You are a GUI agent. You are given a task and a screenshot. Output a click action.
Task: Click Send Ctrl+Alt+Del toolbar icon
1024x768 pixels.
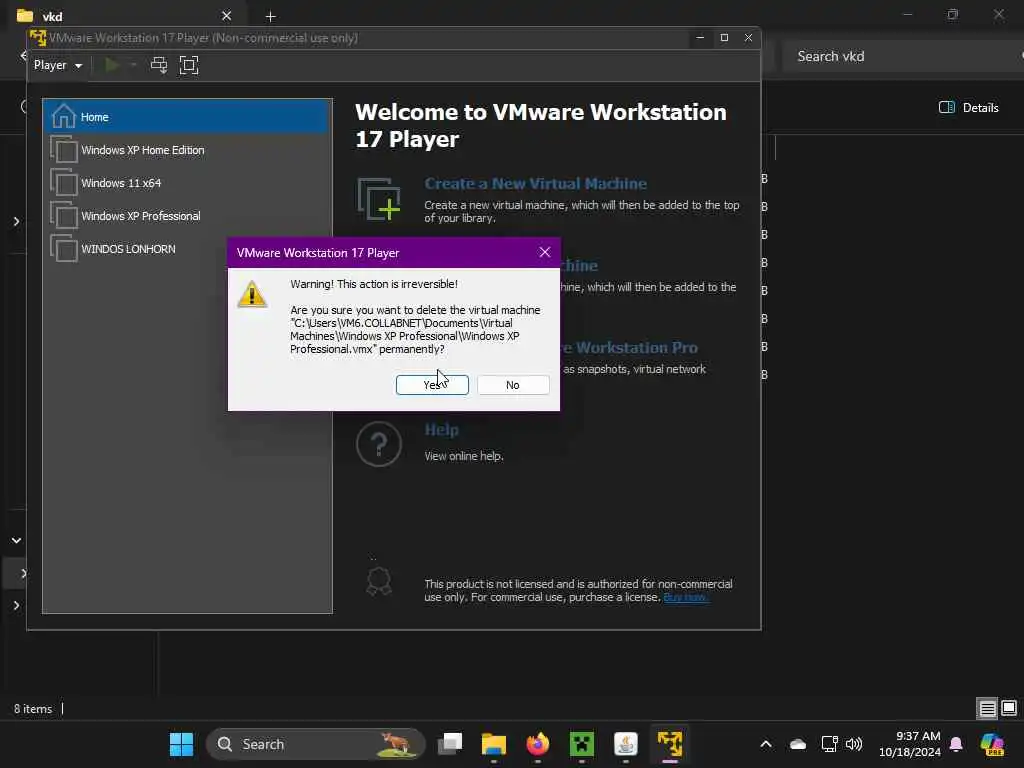pyautogui.click(x=159, y=65)
